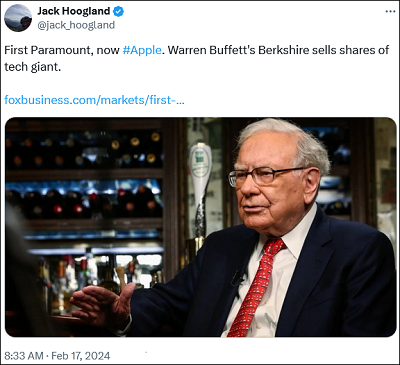
Task: Click the blue verified checkmark badge
Action: point(118,11)
